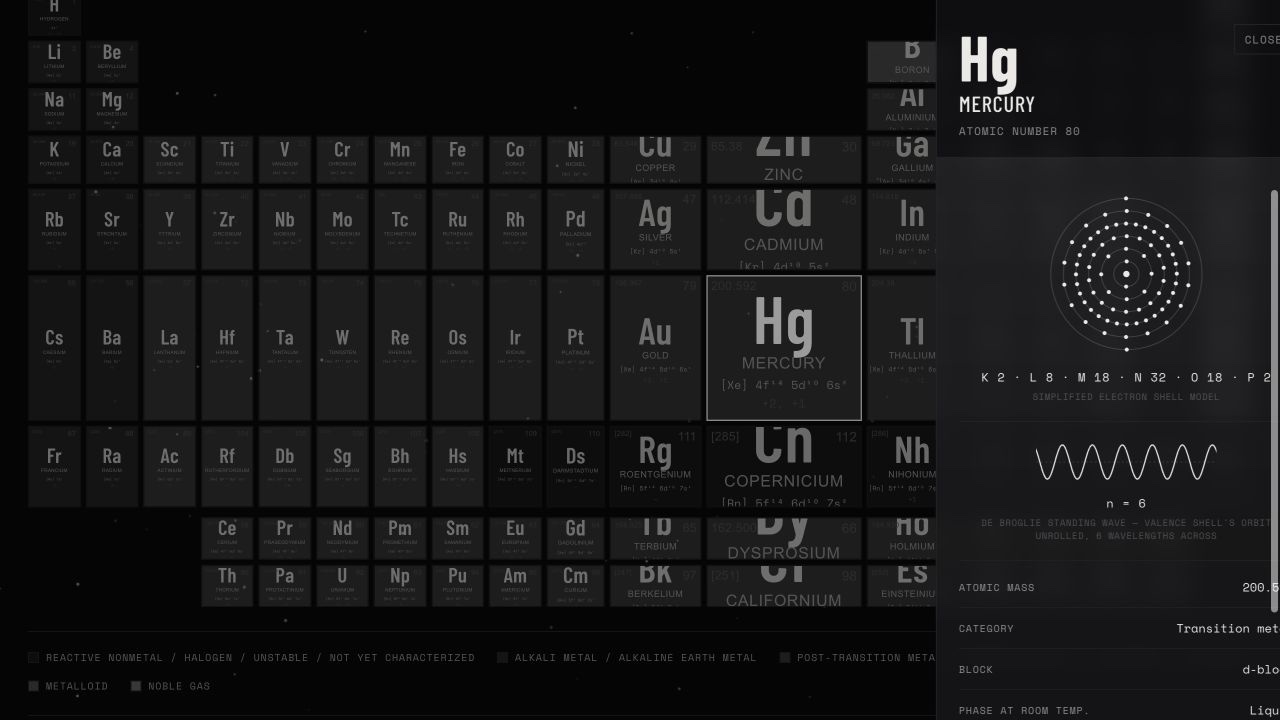This screenshot has width=1280, height=720.
Task: Click the Mercury electron shell diagram
Action: coord(1126,274)
